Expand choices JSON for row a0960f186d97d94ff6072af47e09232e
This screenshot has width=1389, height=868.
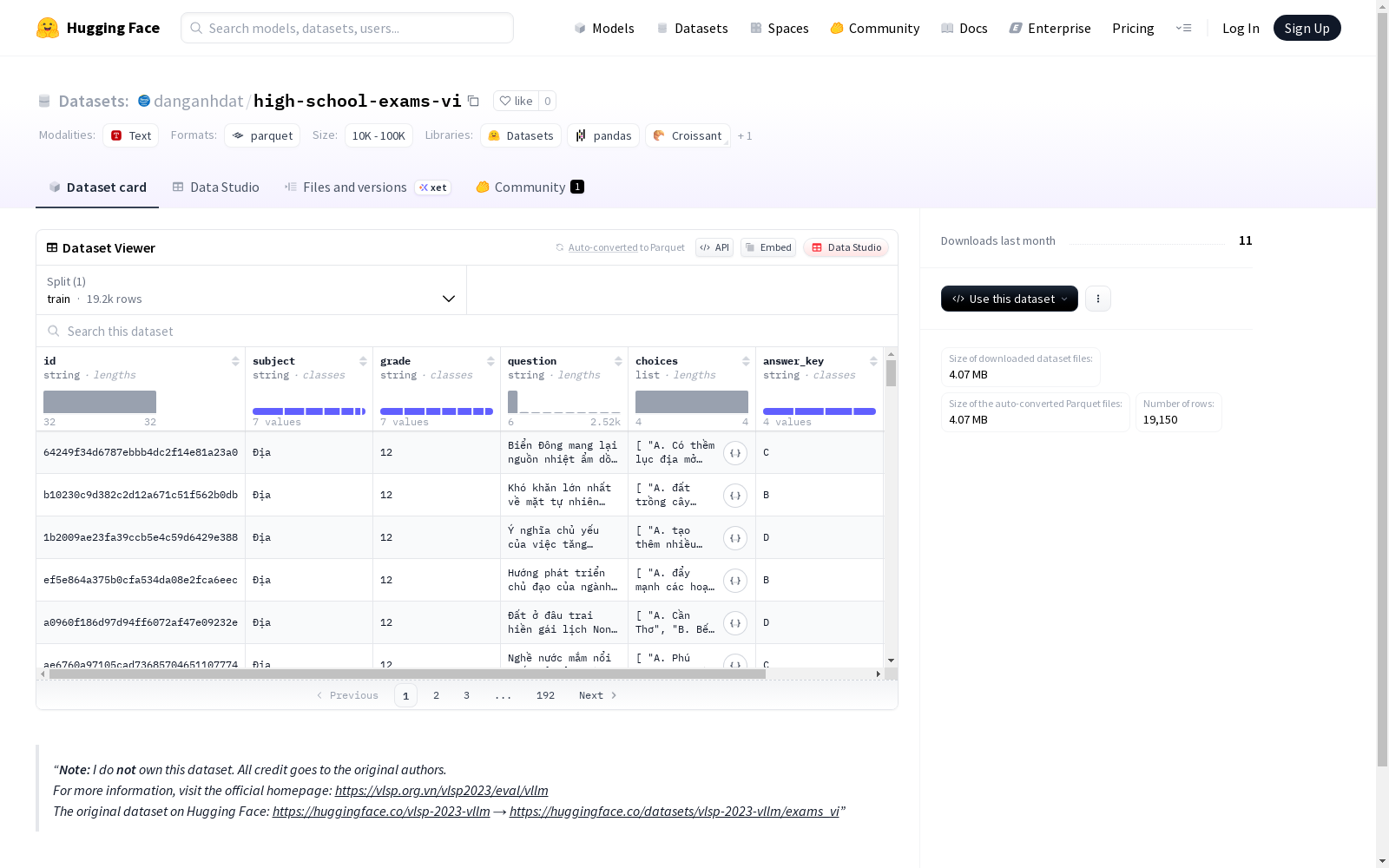pyautogui.click(x=735, y=623)
